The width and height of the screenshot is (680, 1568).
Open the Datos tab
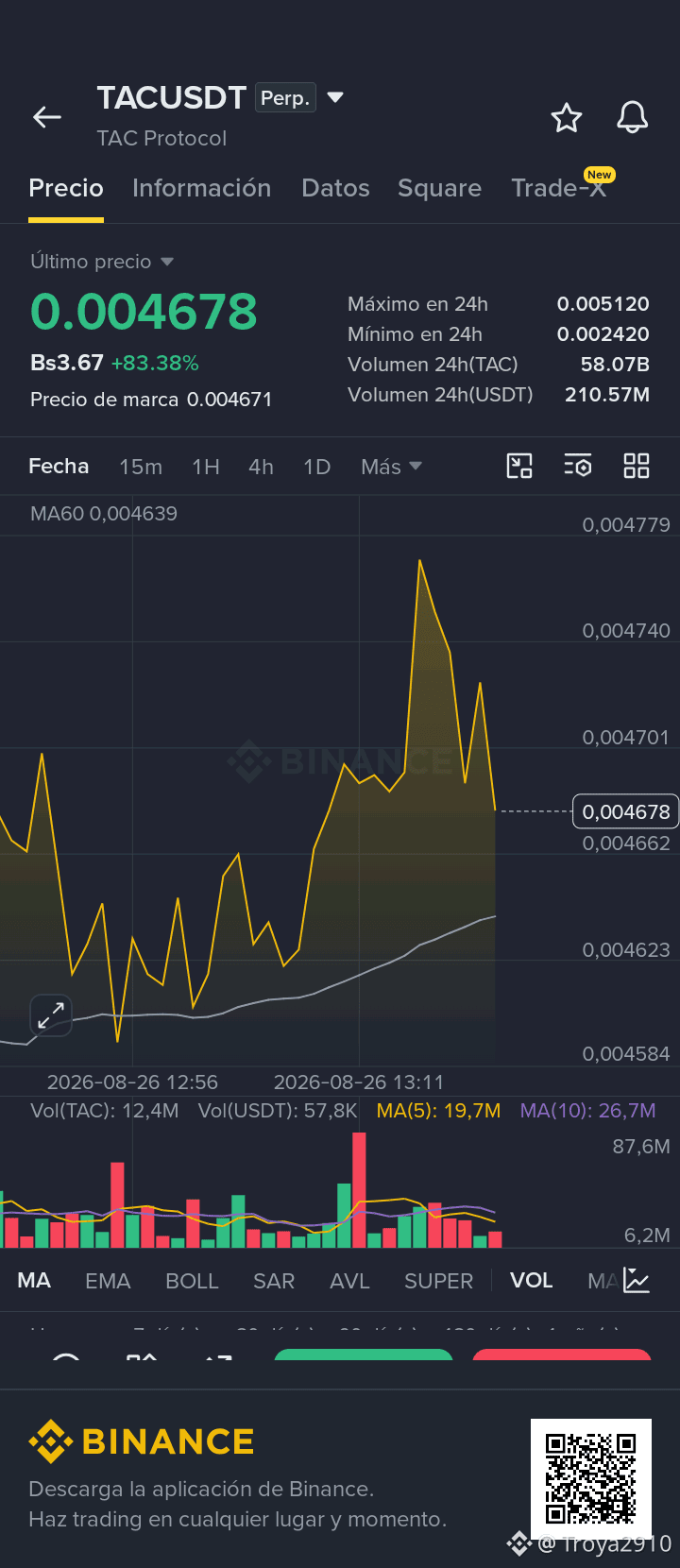point(335,188)
